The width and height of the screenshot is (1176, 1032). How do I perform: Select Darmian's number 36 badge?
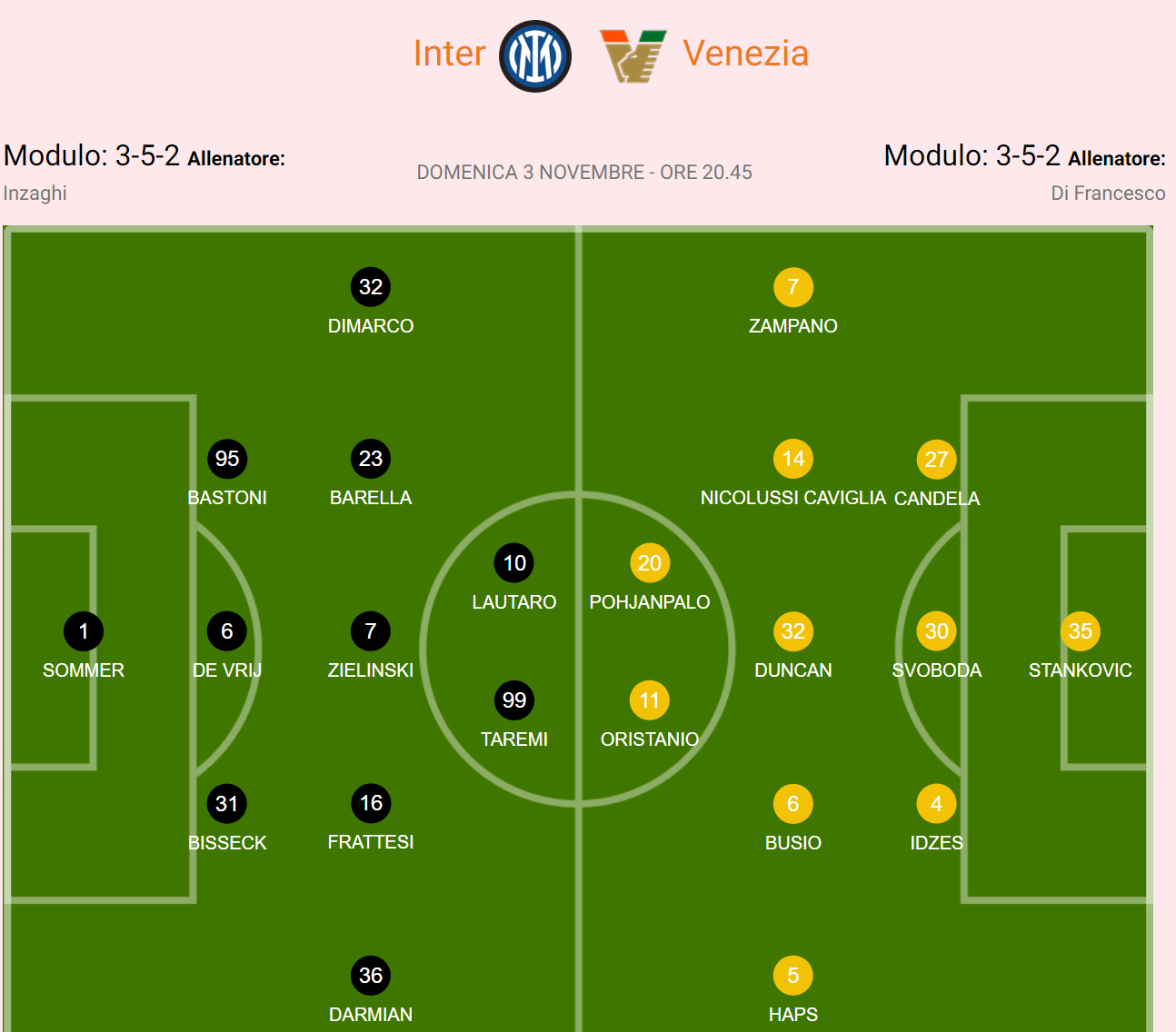point(371,976)
